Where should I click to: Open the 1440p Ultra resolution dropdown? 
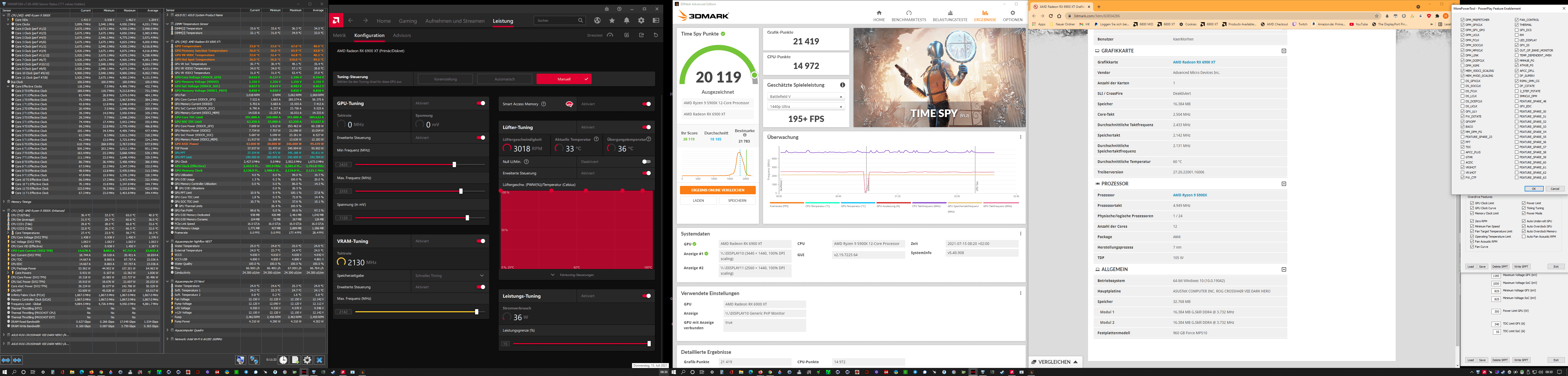[805, 107]
